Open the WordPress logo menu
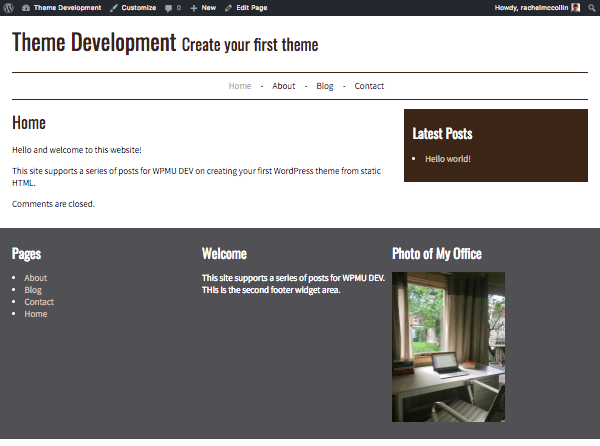This screenshot has height=446, width=600. 8,8
